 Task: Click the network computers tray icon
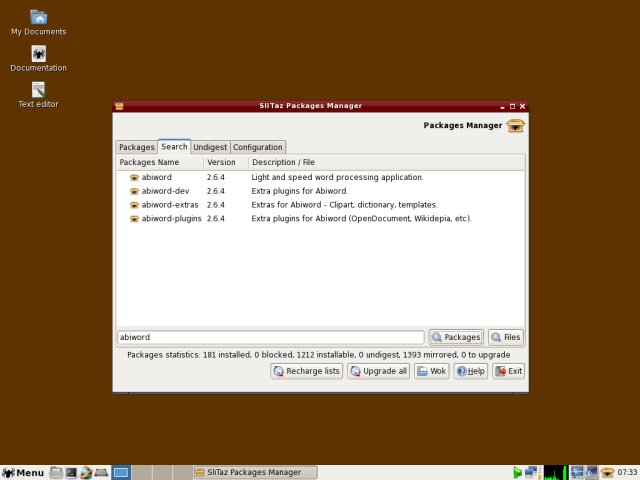pos(531,472)
